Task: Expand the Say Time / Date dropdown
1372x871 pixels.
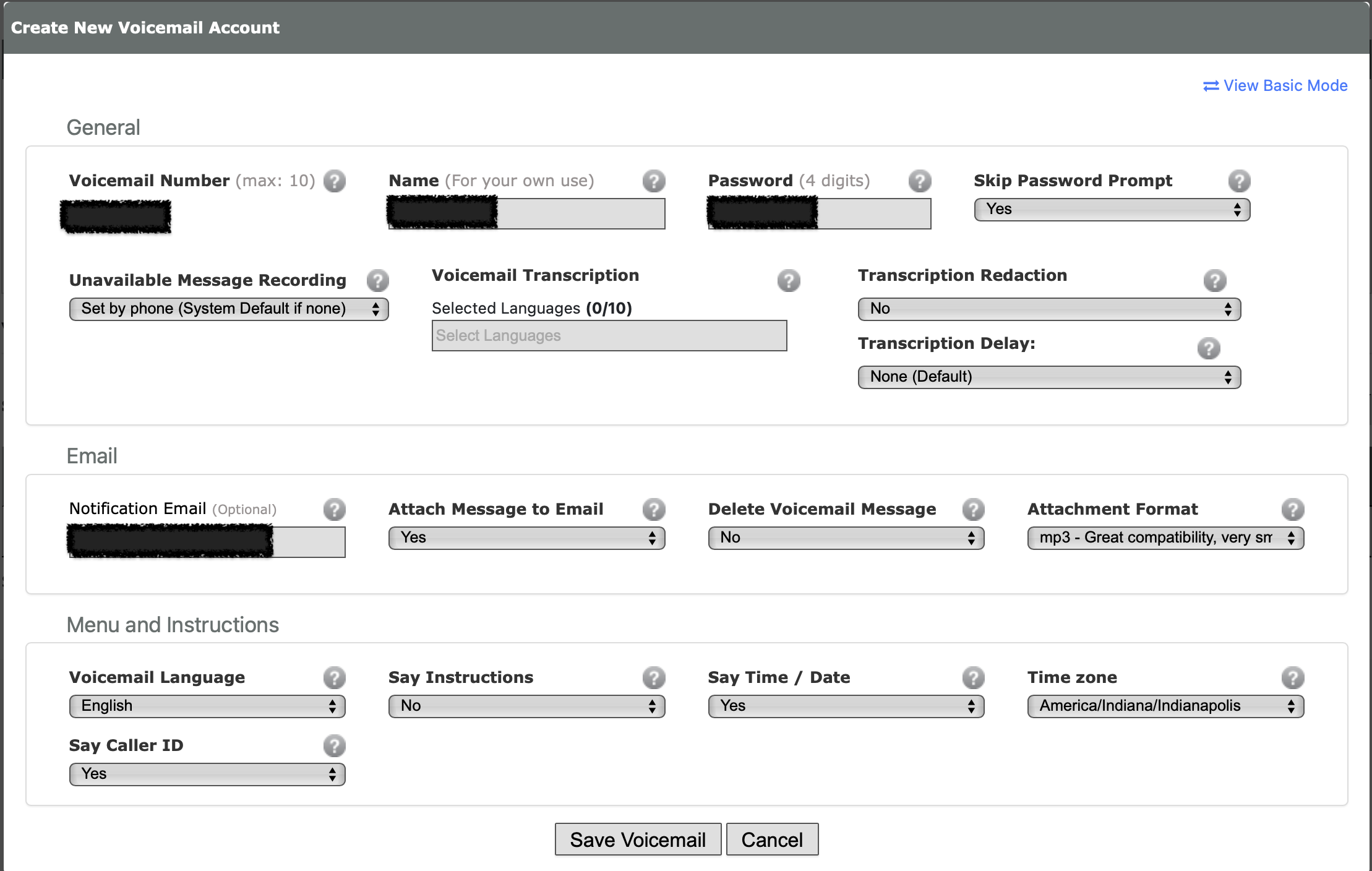Action: point(846,706)
